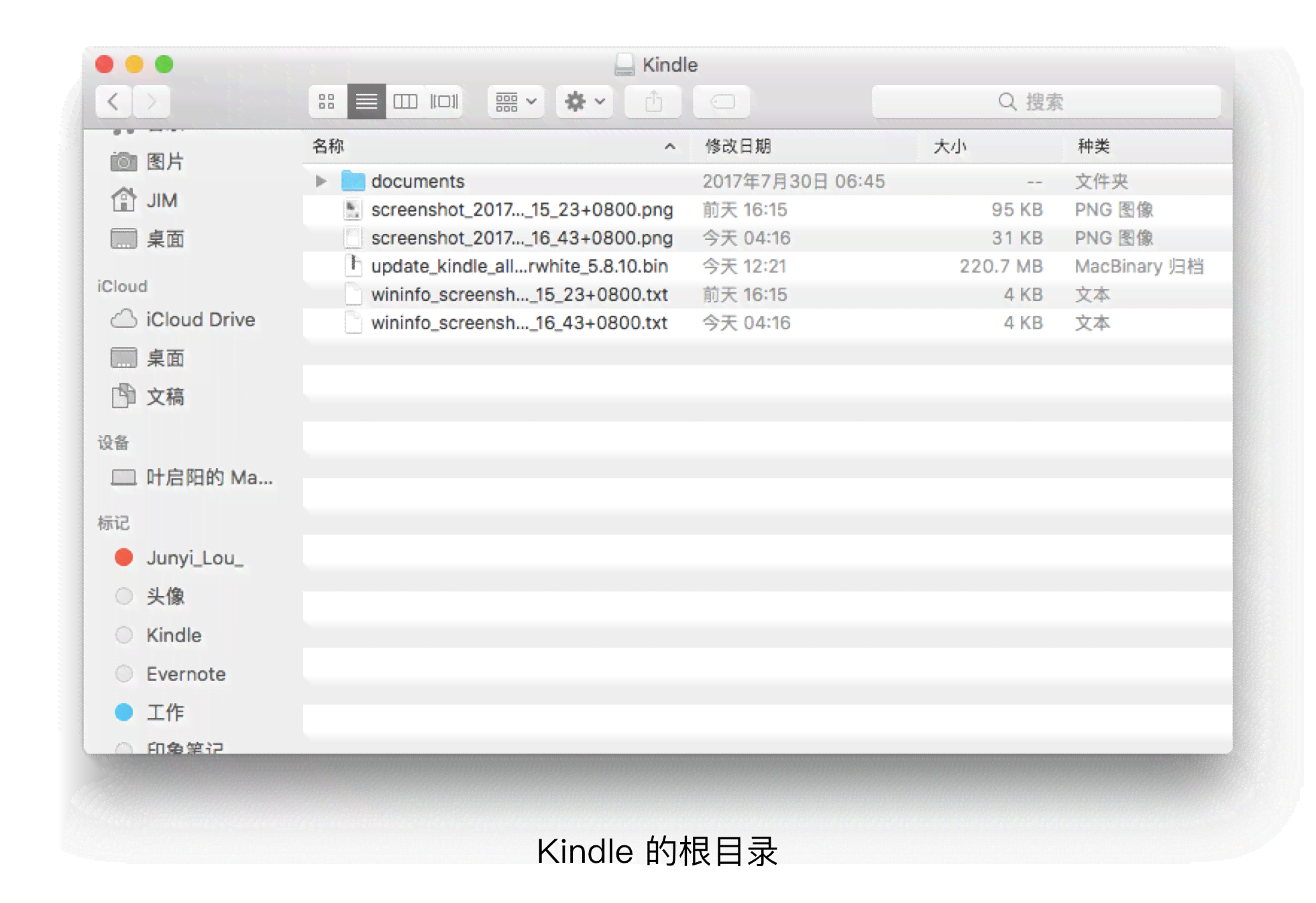The height and width of the screenshot is (903, 1316).
Task: Switch to column view
Action: point(405,102)
